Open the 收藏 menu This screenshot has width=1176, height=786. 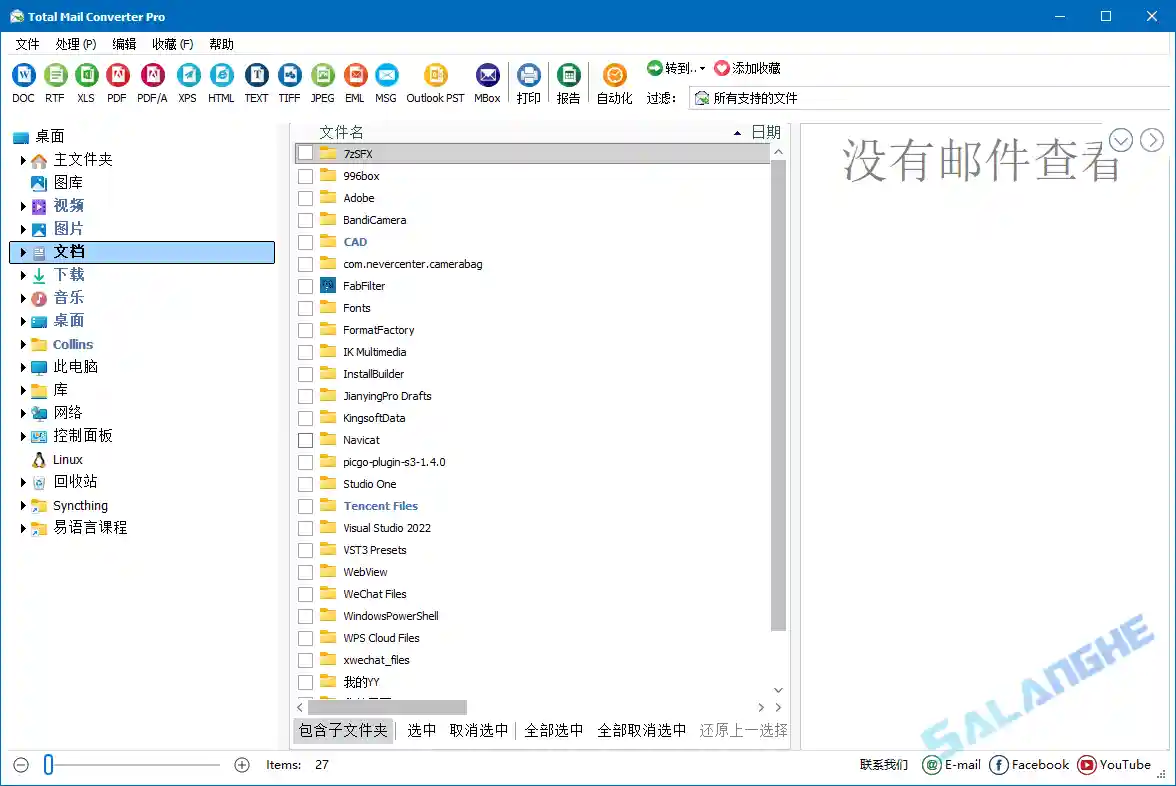point(170,43)
